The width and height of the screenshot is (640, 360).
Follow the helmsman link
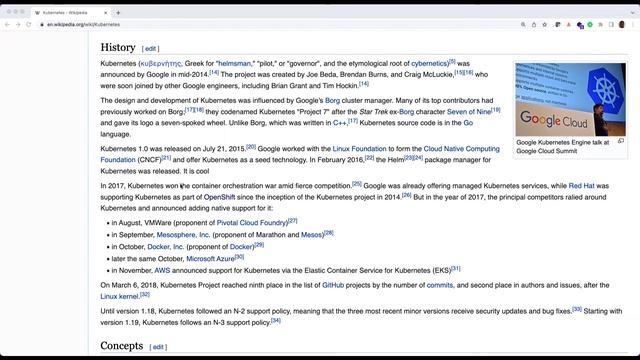pyautogui.click(x=235, y=64)
